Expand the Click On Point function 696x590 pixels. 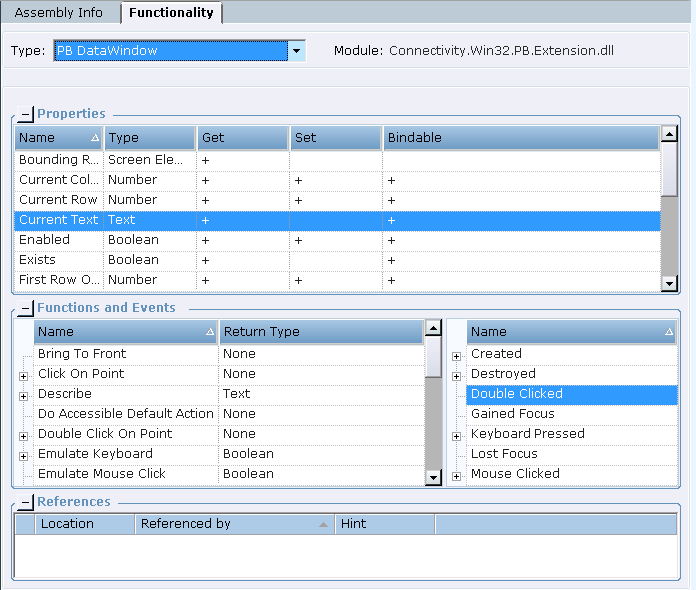click(24, 376)
